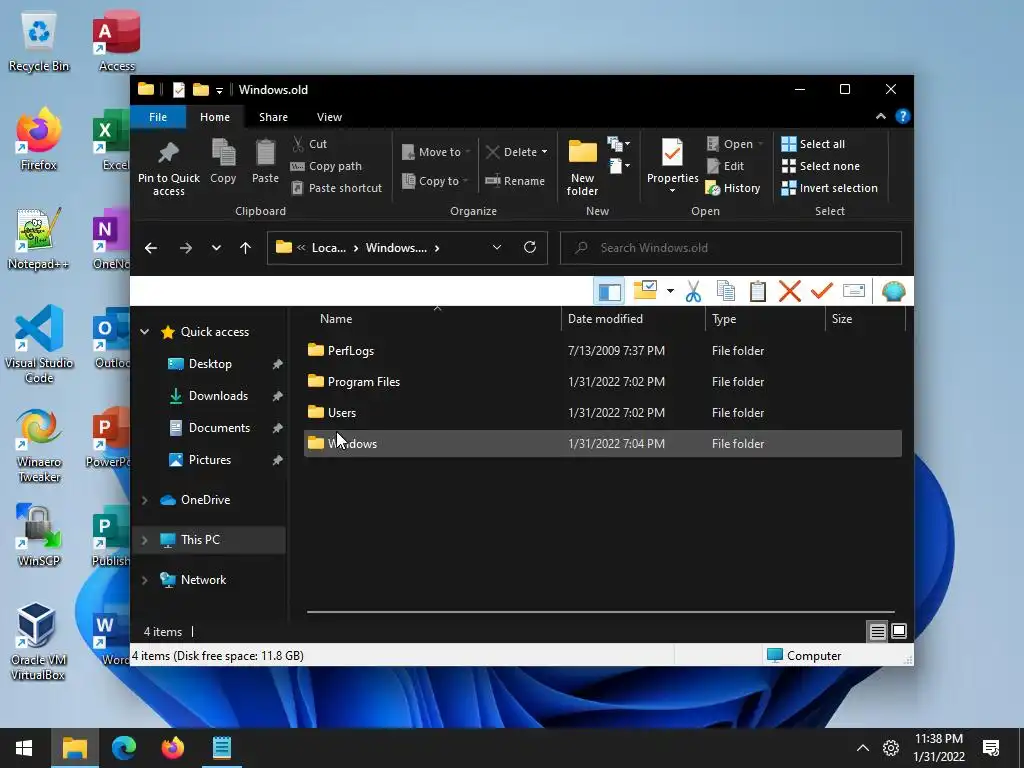Open the folder options toolbar dropdown arrow
This screenshot has height=768, width=1024.
click(x=670, y=291)
